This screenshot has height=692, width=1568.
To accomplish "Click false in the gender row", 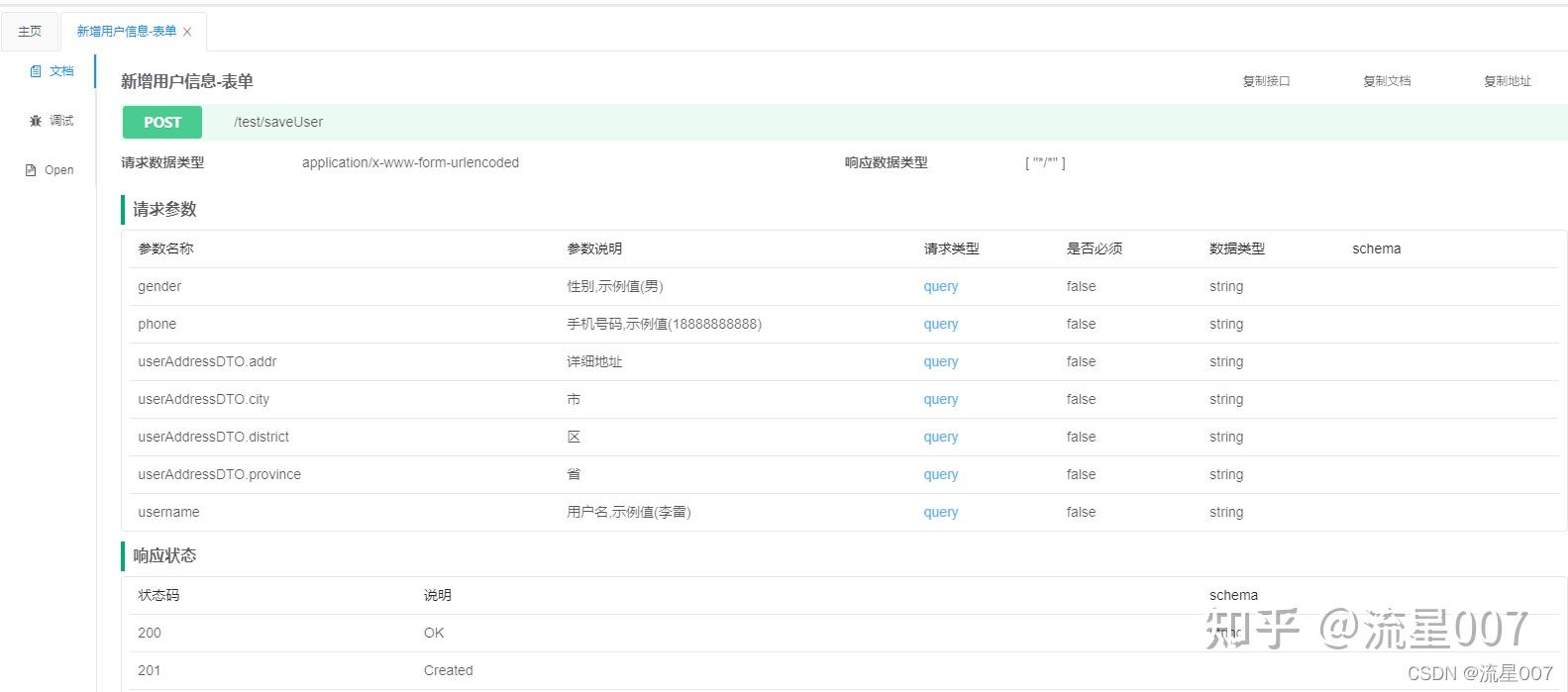I will tap(1081, 286).
